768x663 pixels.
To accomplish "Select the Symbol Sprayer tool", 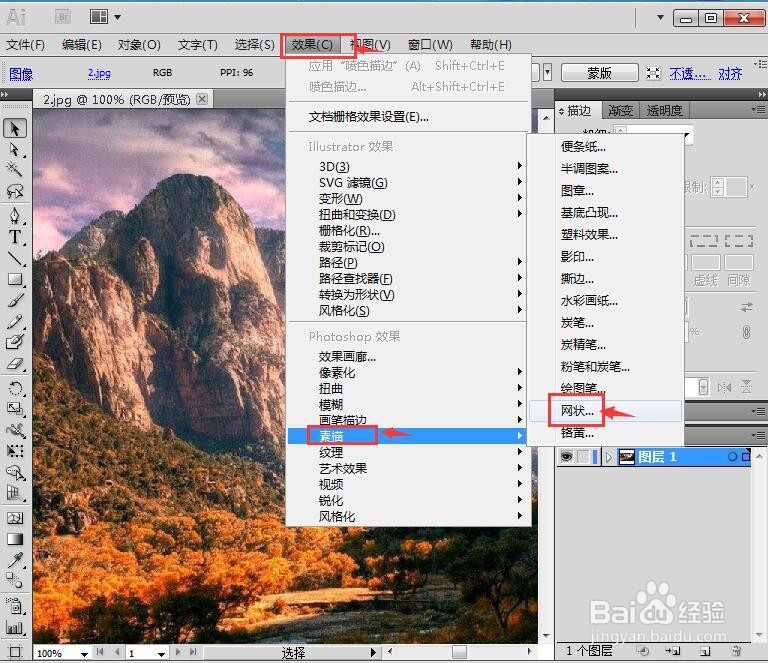I will pos(15,606).
